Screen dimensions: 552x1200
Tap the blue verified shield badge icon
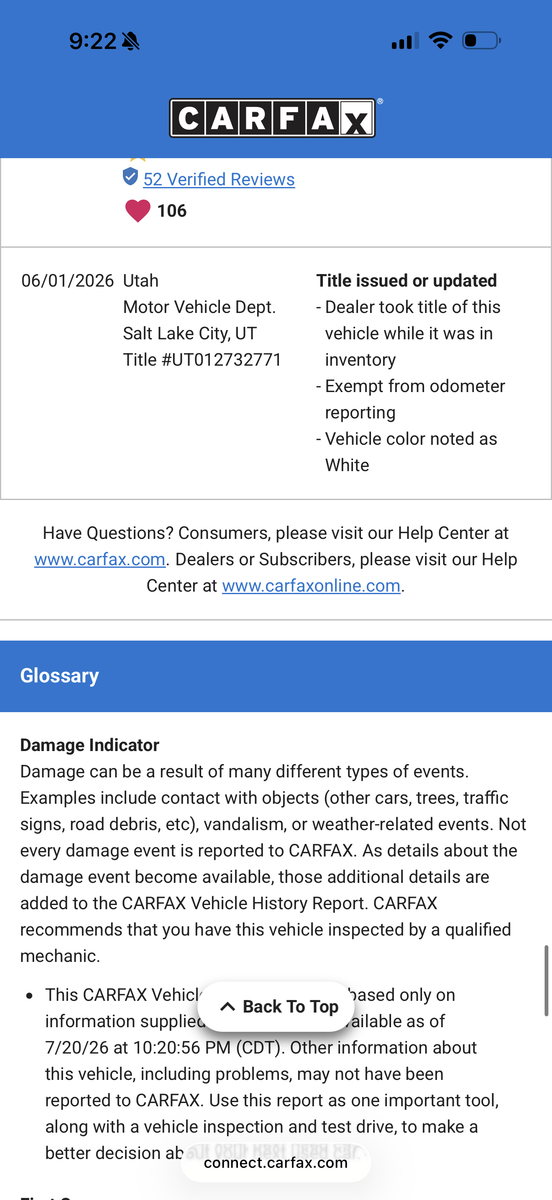pos(130,177)
